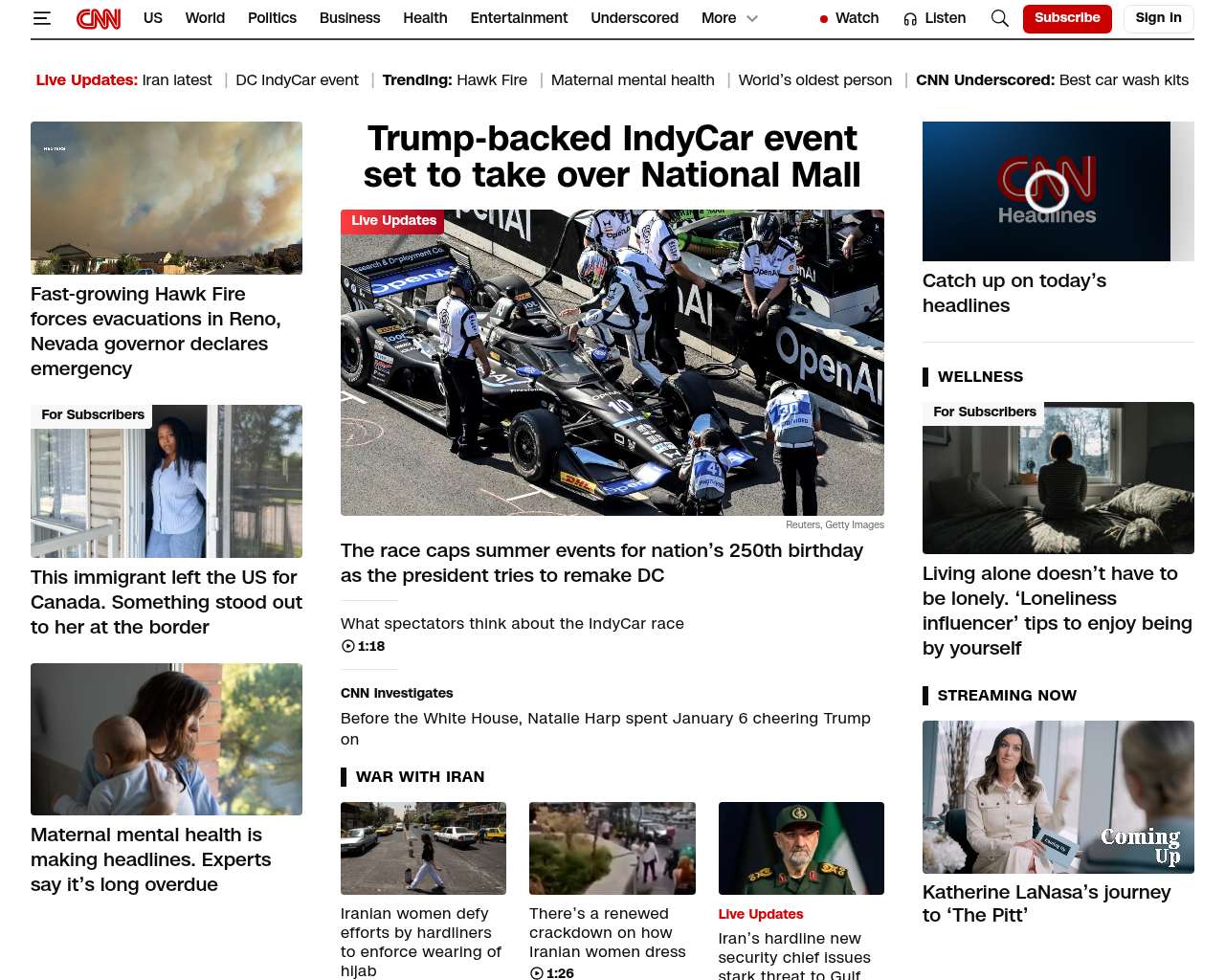The image size is (1225, 980).
Task: Open the IndyCar pit crew main image
Action: 612,363
